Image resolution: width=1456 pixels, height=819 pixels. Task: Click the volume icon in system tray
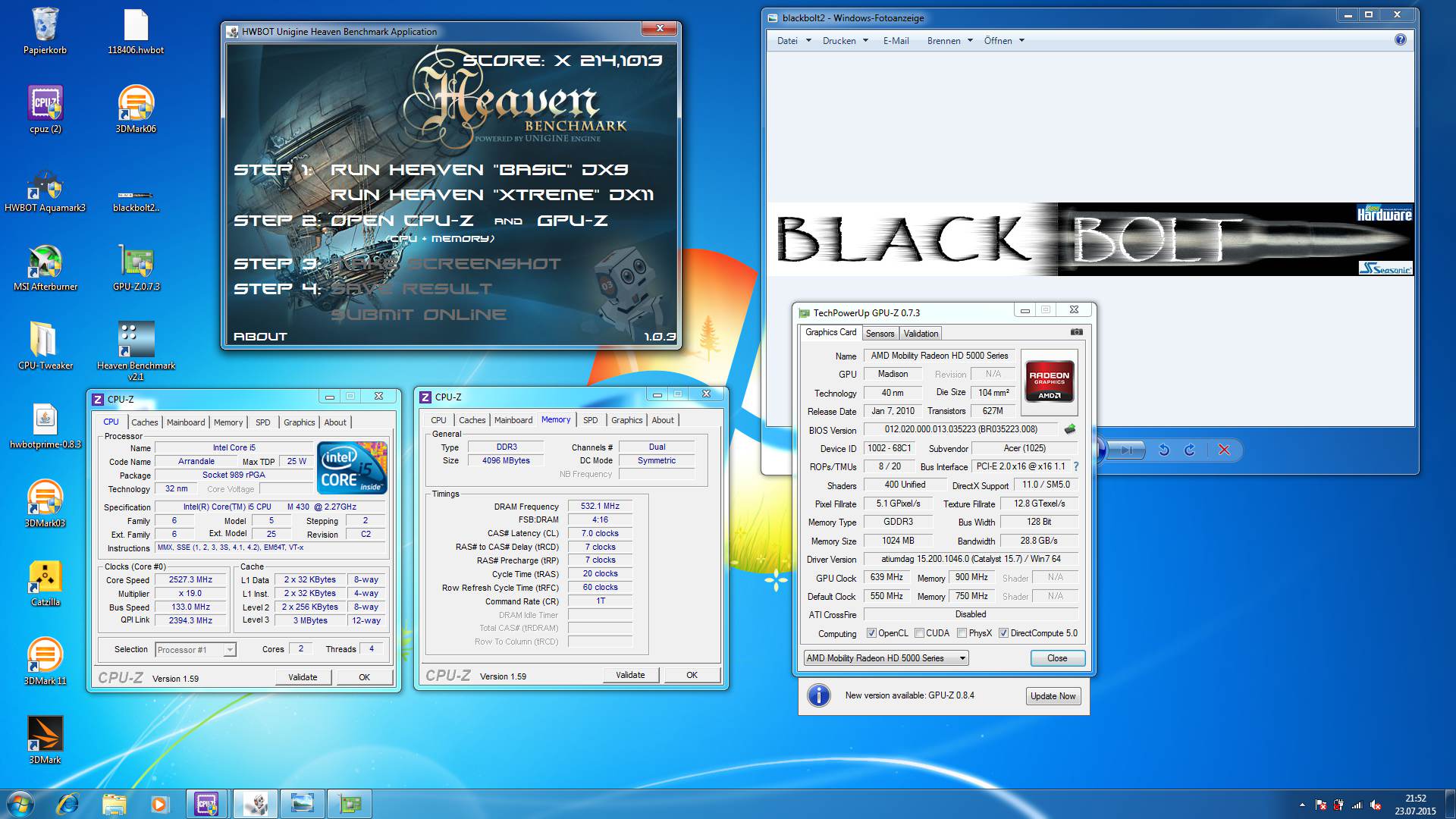pos(1376,805)
